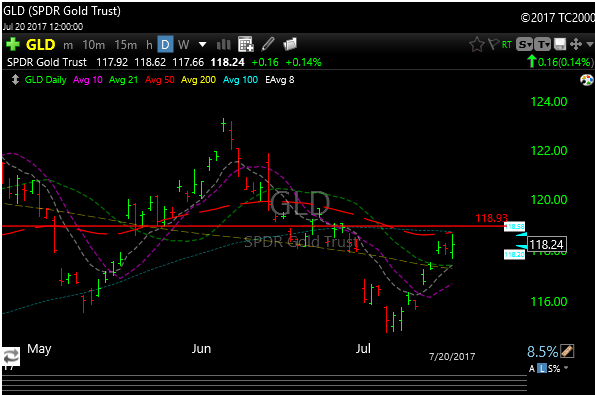
Task: Switch to the Weekly 'W' time frame
Action: click(x=183, y=45)
